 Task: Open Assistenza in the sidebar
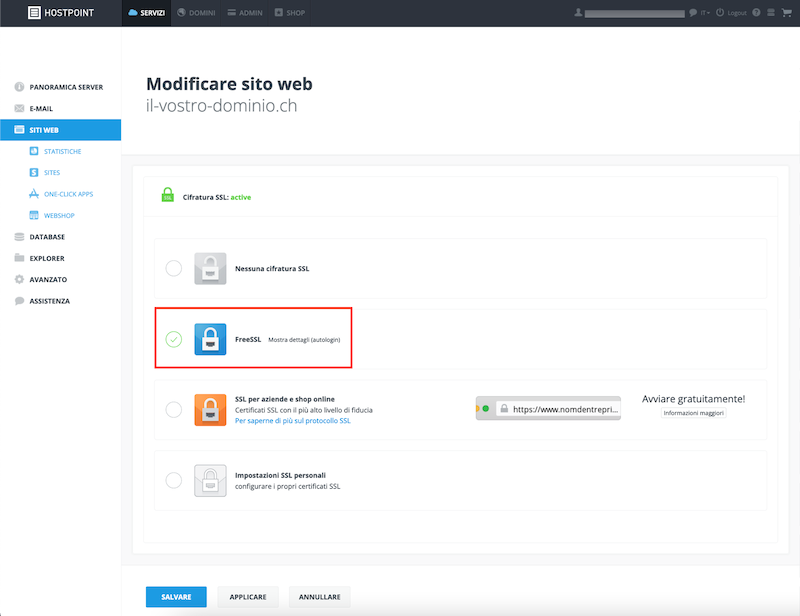[60, 301]
